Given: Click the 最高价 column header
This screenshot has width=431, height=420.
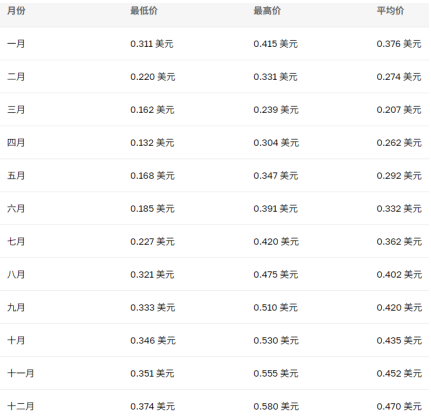Looking at the screenshot, I should pyautogui.click(x=267, y=11).
